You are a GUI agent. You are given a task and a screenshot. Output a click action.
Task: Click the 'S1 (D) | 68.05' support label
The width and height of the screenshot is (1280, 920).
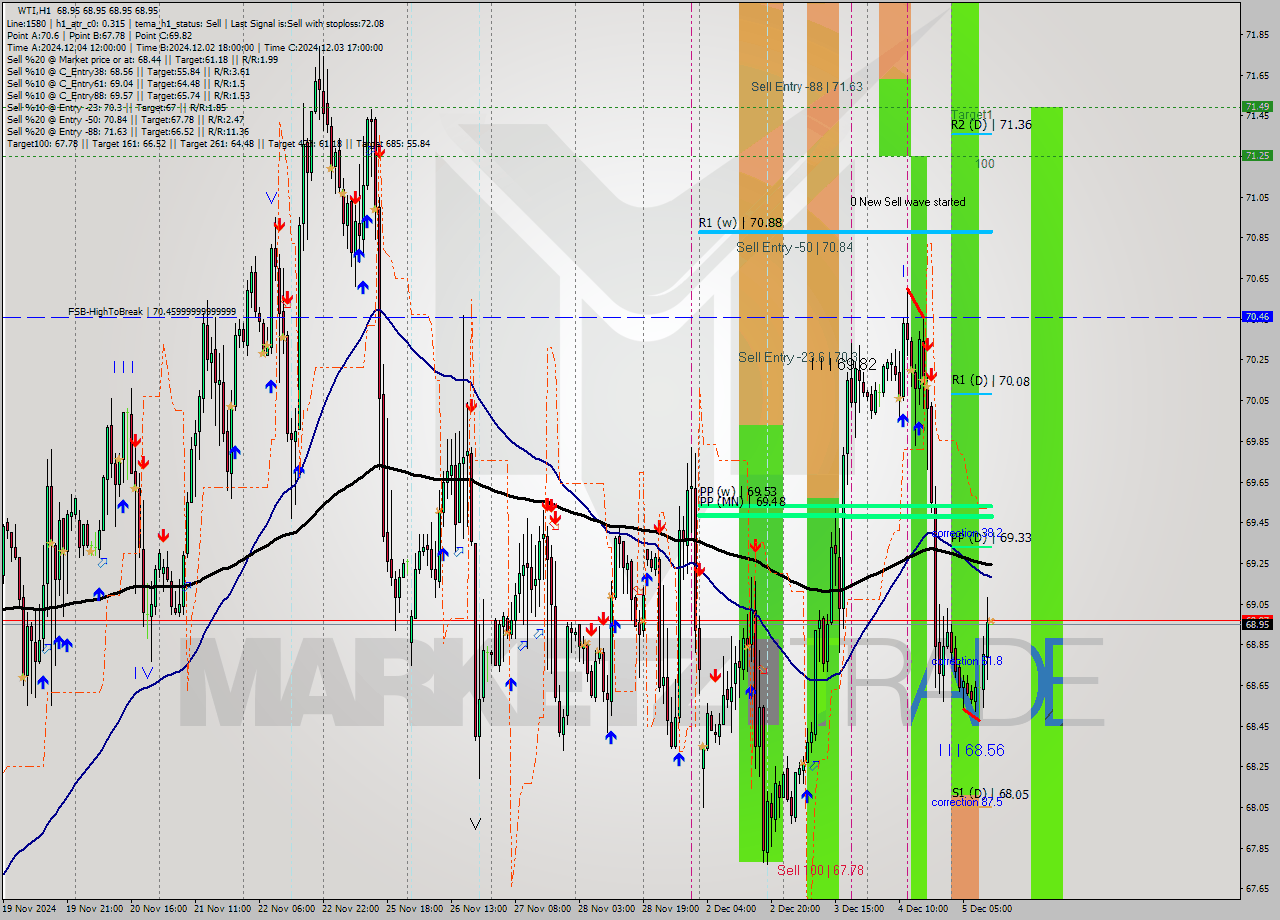click(x=990, y=794)
